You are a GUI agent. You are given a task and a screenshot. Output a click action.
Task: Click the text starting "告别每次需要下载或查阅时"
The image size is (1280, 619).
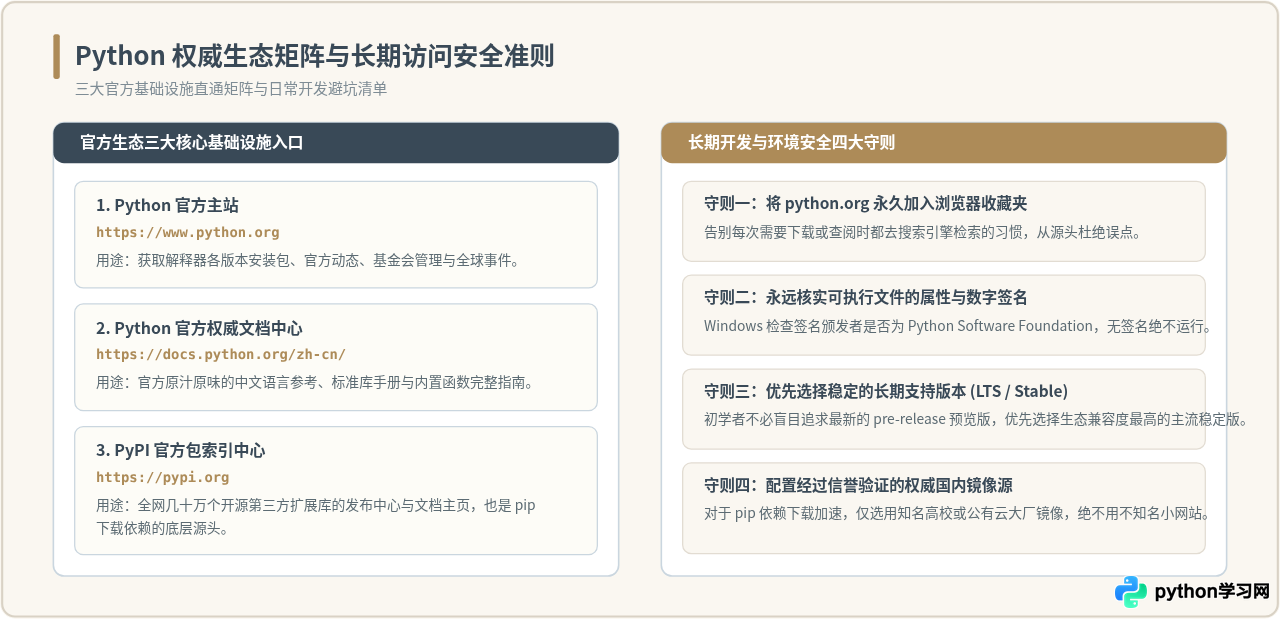click(x=923, y=232)
